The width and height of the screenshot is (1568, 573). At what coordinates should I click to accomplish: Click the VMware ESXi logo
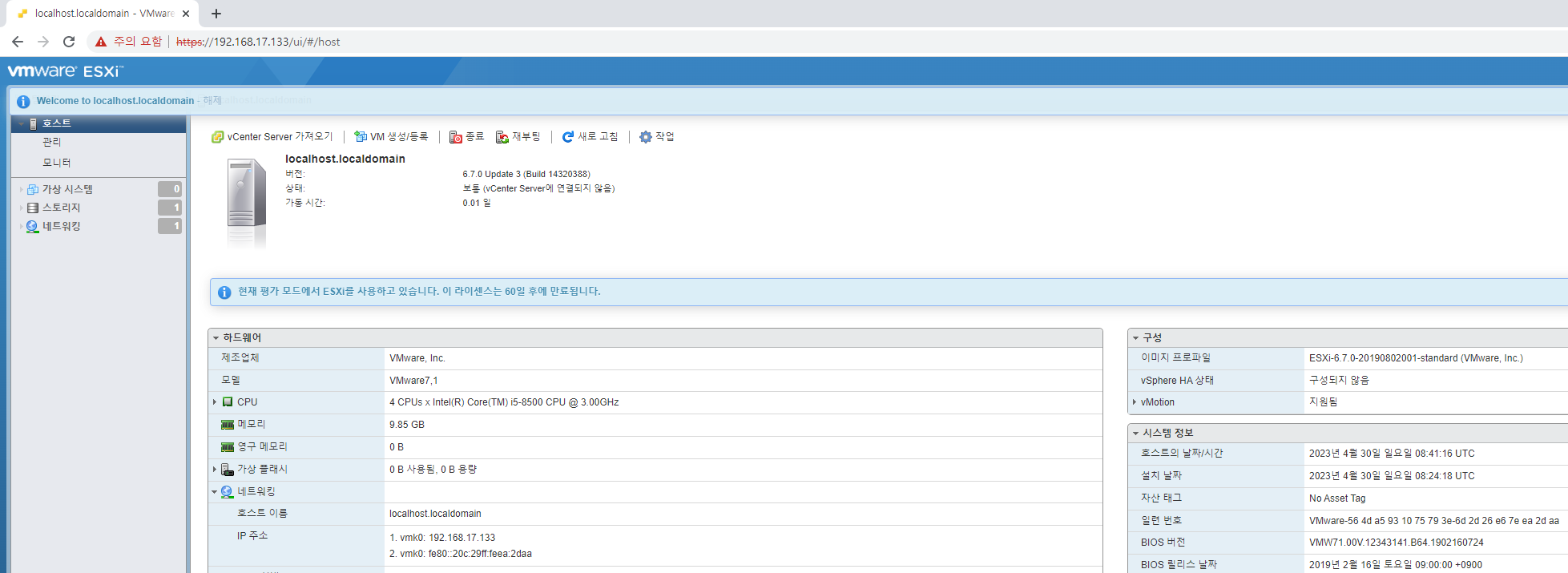(x=65, y=71)
